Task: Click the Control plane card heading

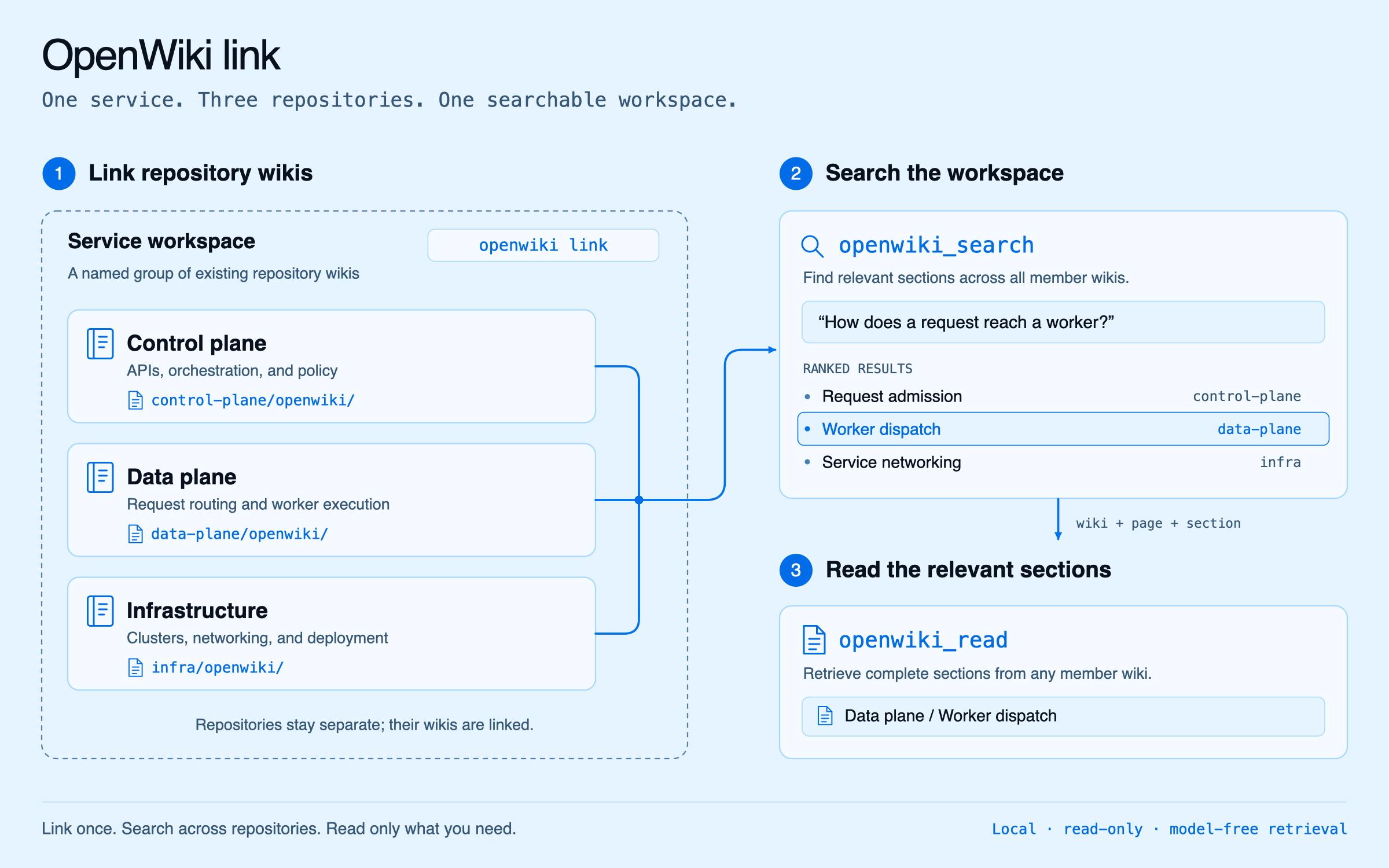Action: tap(197, 344)
